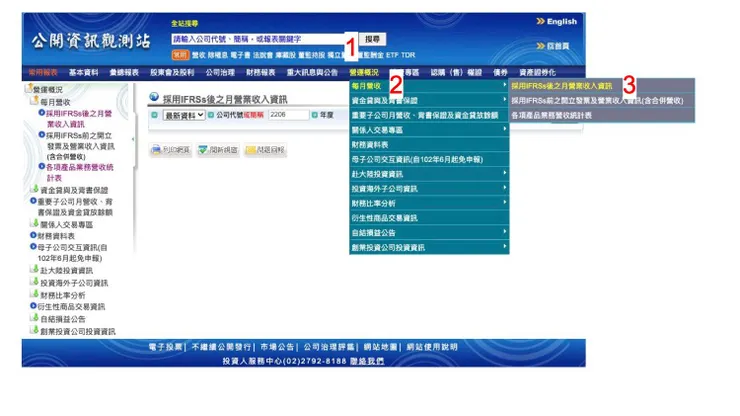This screenshot has height=416, width=740.
Task: Click folder icon of 投資海外子公司資訊 in sidebar
Action: coord(34,281)
